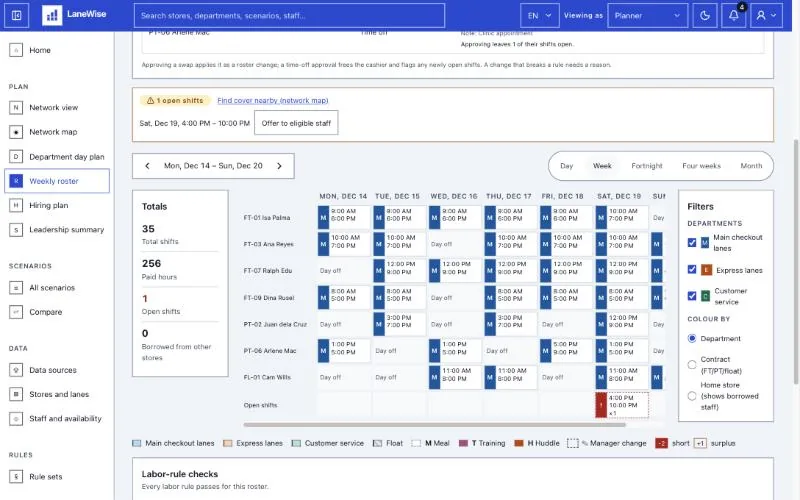Open the Saturday 4:00 PM open shift
The image size is (800, 500).
click(x=622, y=405)
